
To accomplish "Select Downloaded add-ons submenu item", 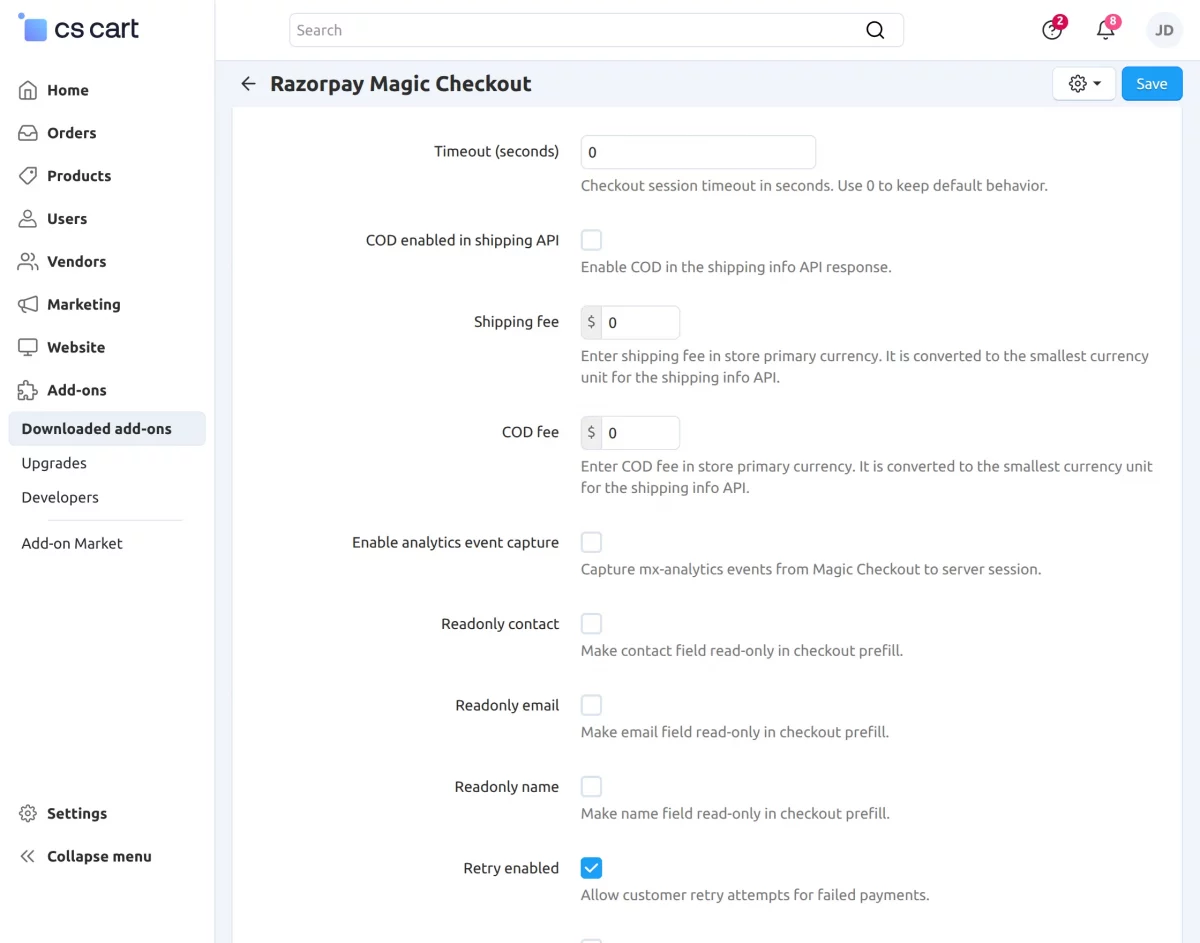I will 107,429.
